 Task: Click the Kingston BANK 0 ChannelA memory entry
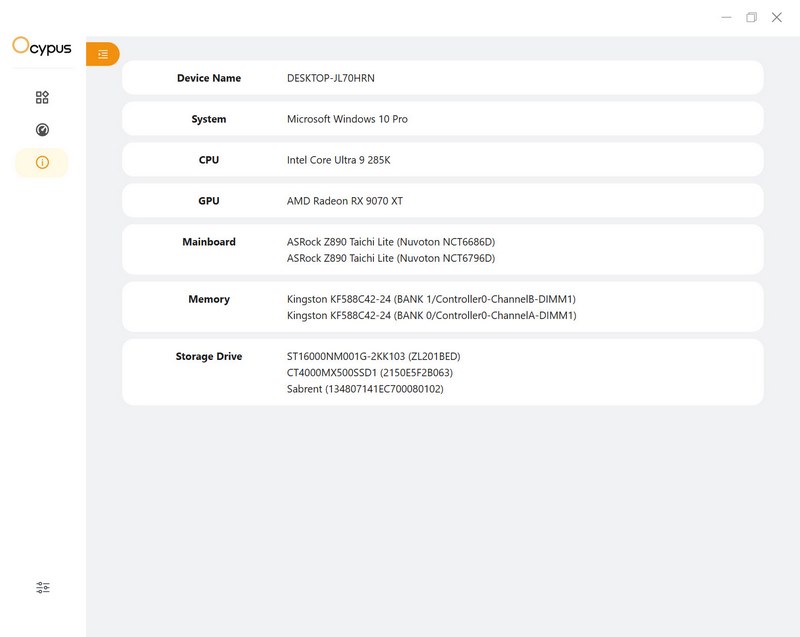click(x=431, y=315)
